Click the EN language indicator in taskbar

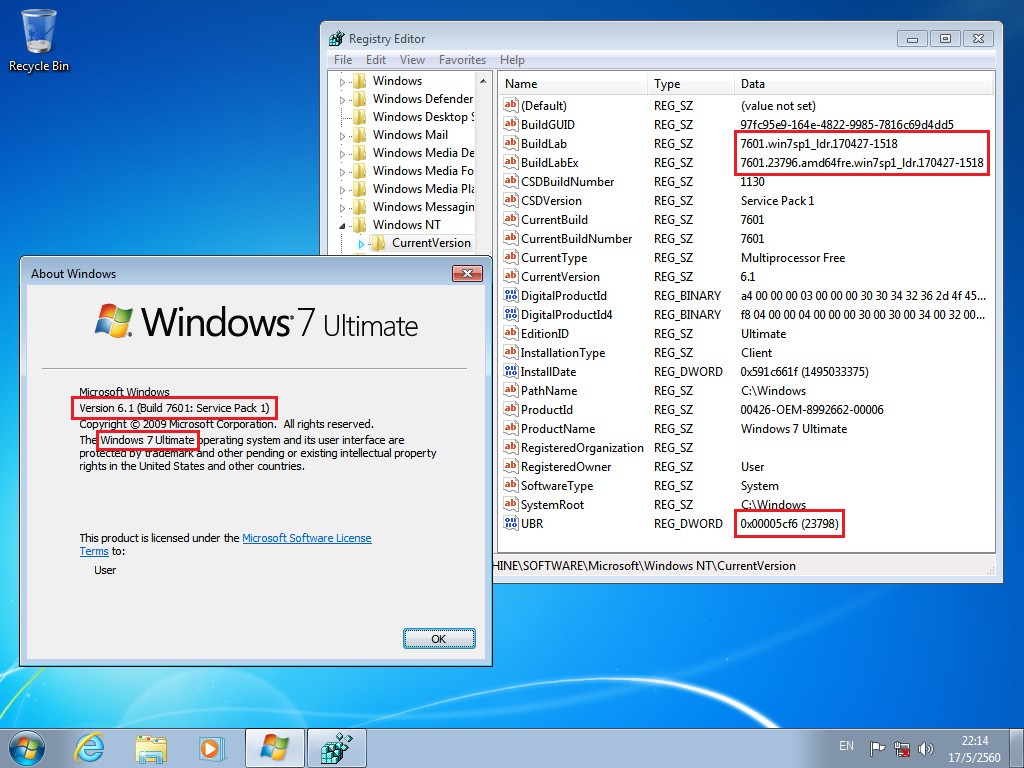pos(846,746)
